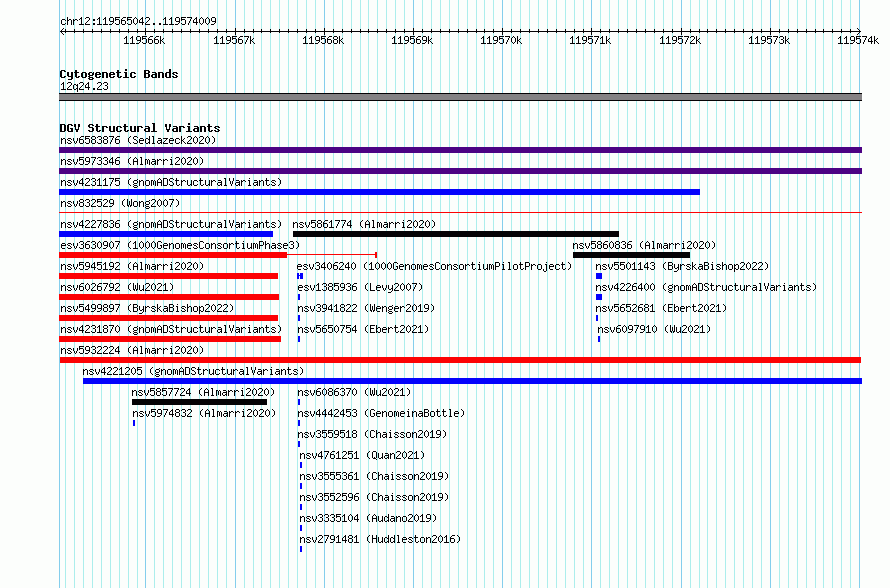
Task: Select nsv5860836 (Almarri2020) label
Action: [644, 245]
